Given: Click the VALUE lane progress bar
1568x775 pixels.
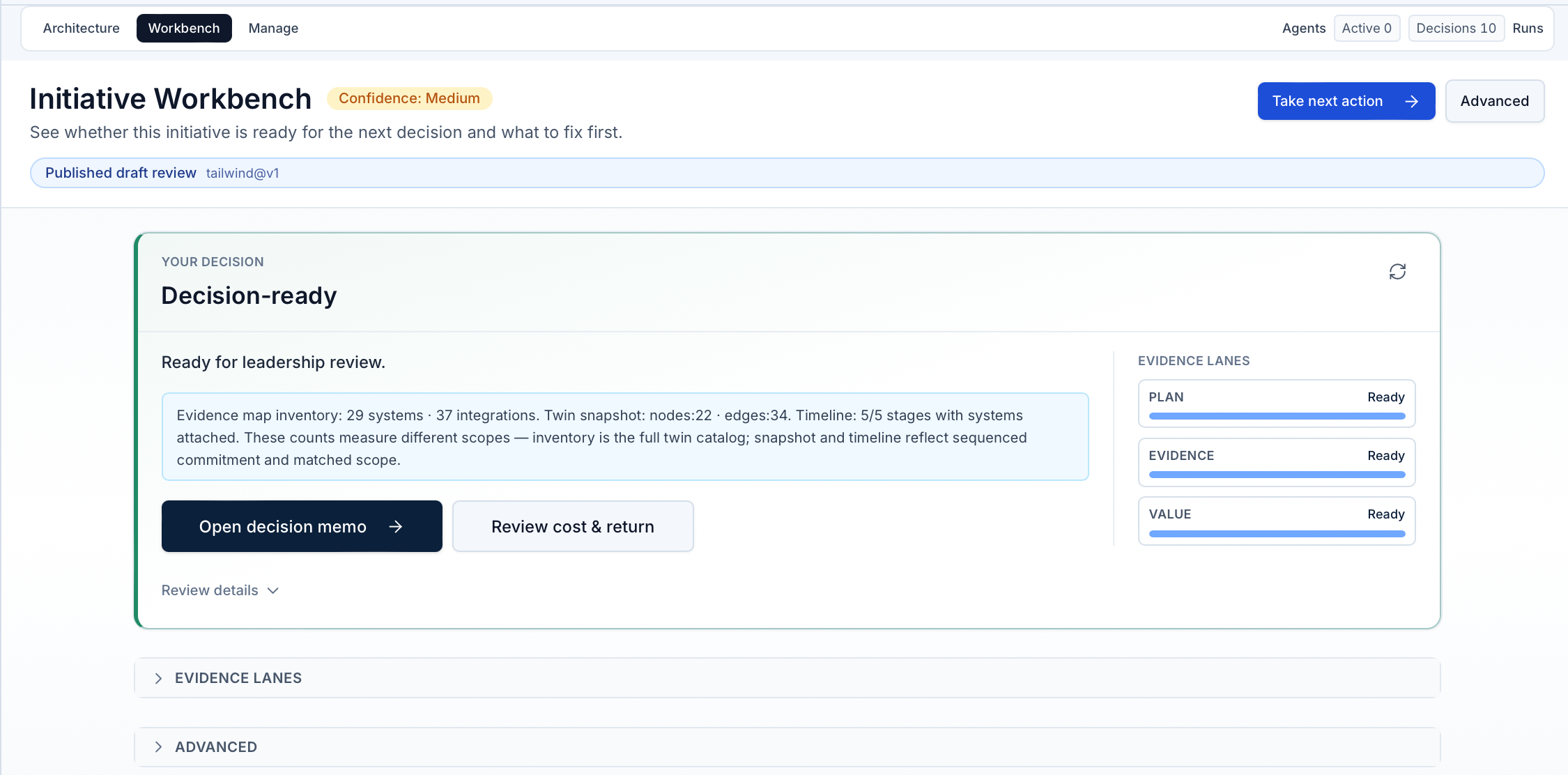Looking at the screenshot, I should (1277, 534).
